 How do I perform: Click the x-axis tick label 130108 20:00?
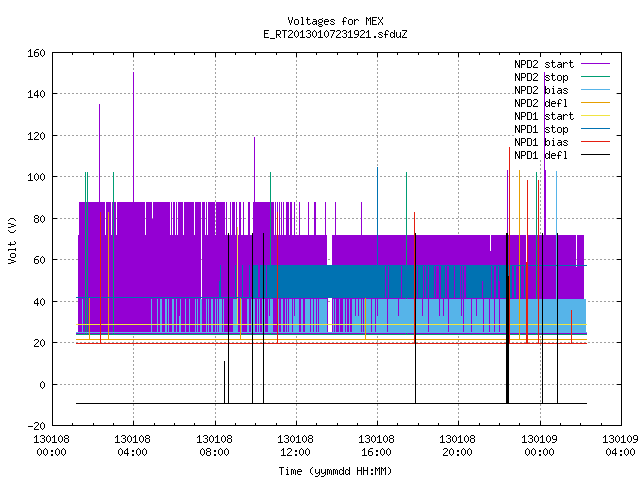[x=458, y=446]
